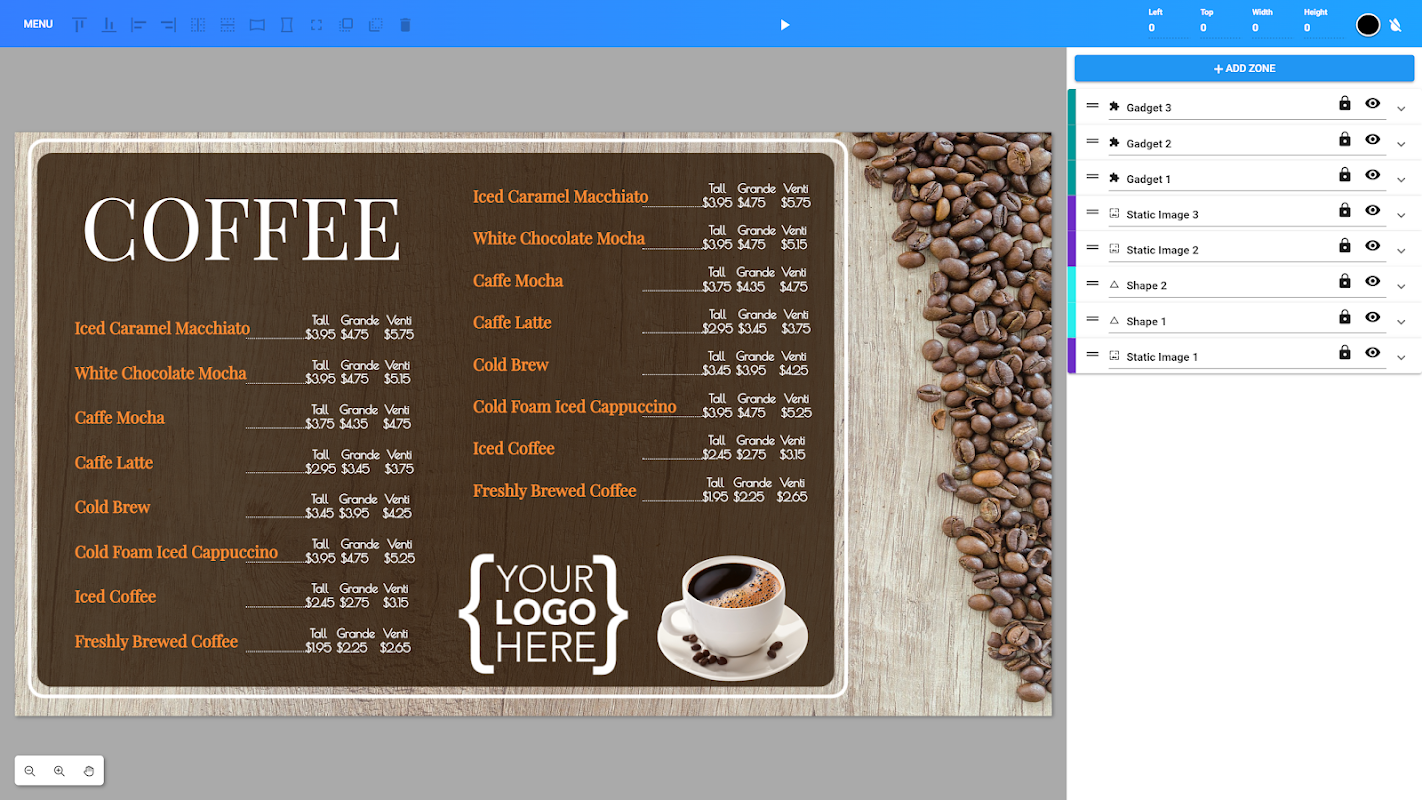
Task: Expand Gadget 3 zone options
Action: 1401,109
